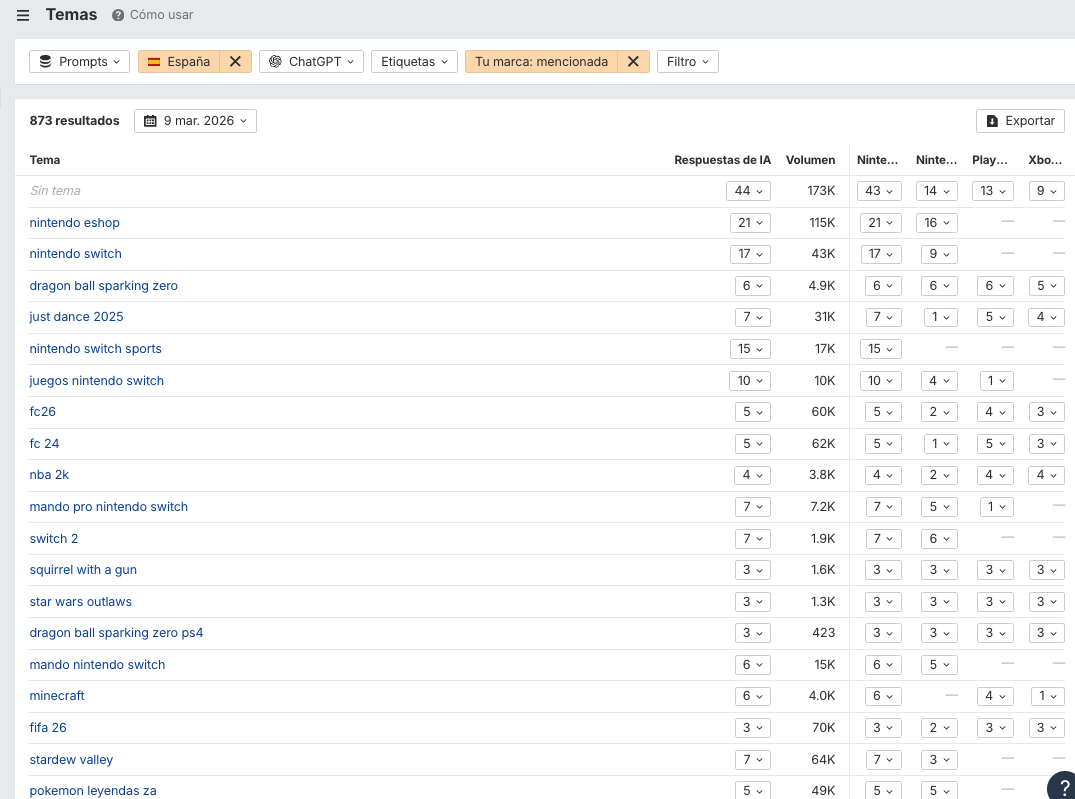
Task: Open the dragon ball sparking zero topic
Action: tap(104, 286)
